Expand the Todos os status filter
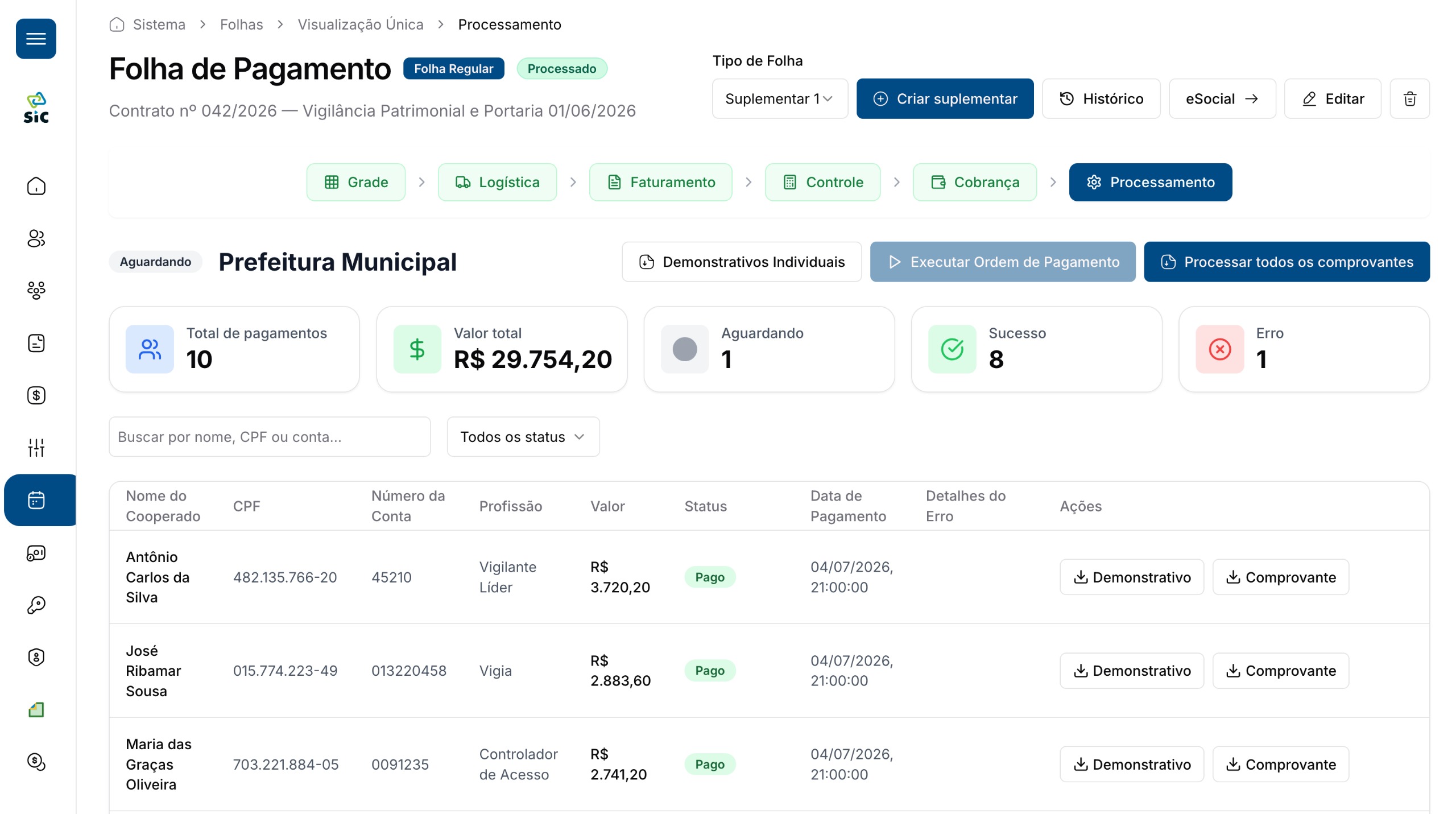The image size is (1456, 814). pos(523,437)
